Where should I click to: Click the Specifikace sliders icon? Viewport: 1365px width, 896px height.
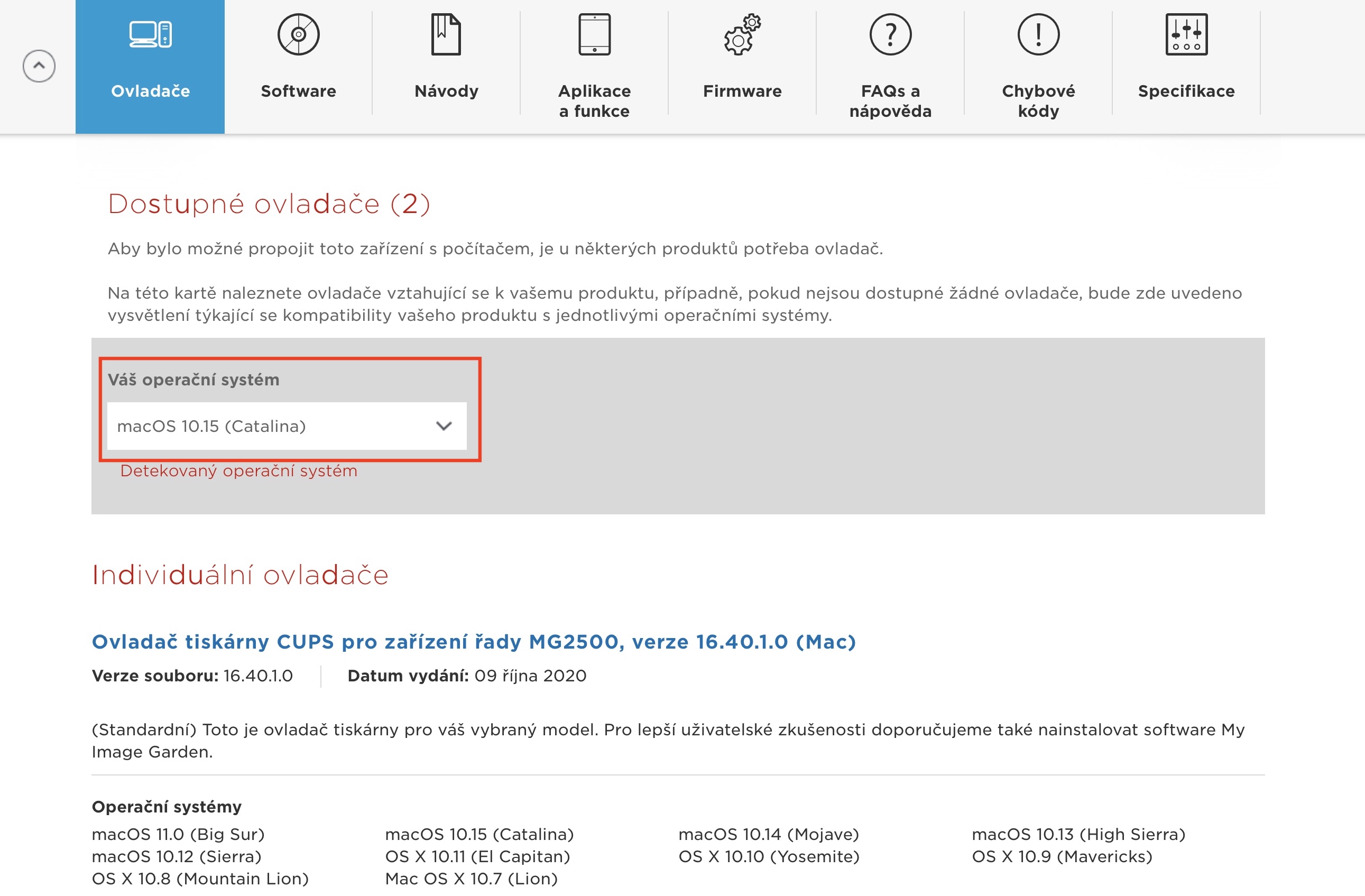[1186, 34]
